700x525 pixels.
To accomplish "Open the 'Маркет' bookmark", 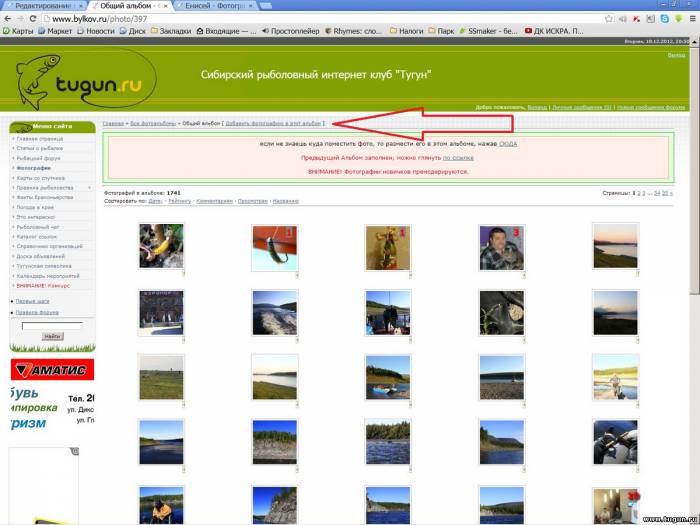I will pyautogui.click(x=55, y=31).
